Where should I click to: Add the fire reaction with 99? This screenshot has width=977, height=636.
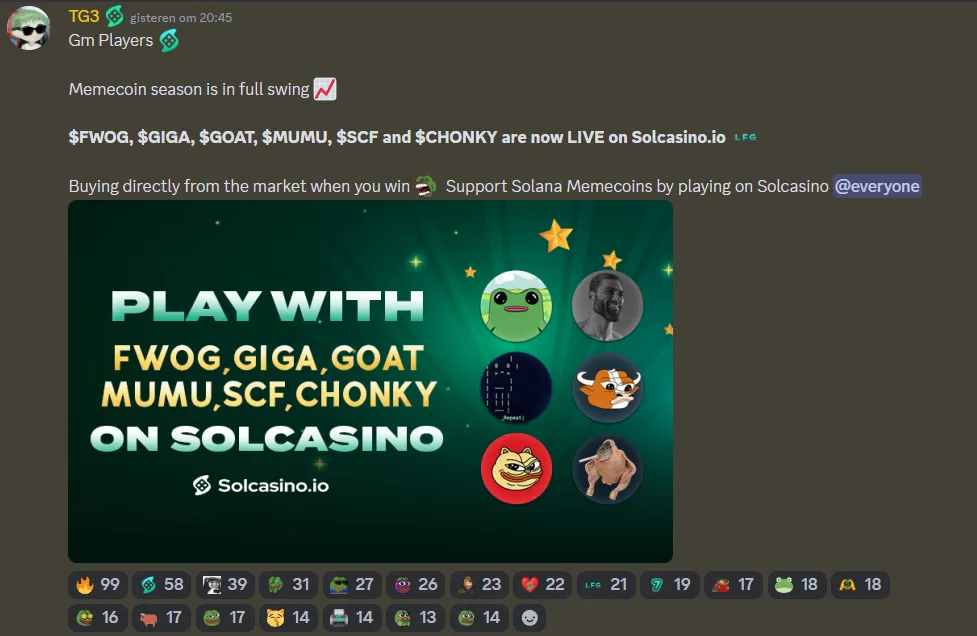click(98, 584)
